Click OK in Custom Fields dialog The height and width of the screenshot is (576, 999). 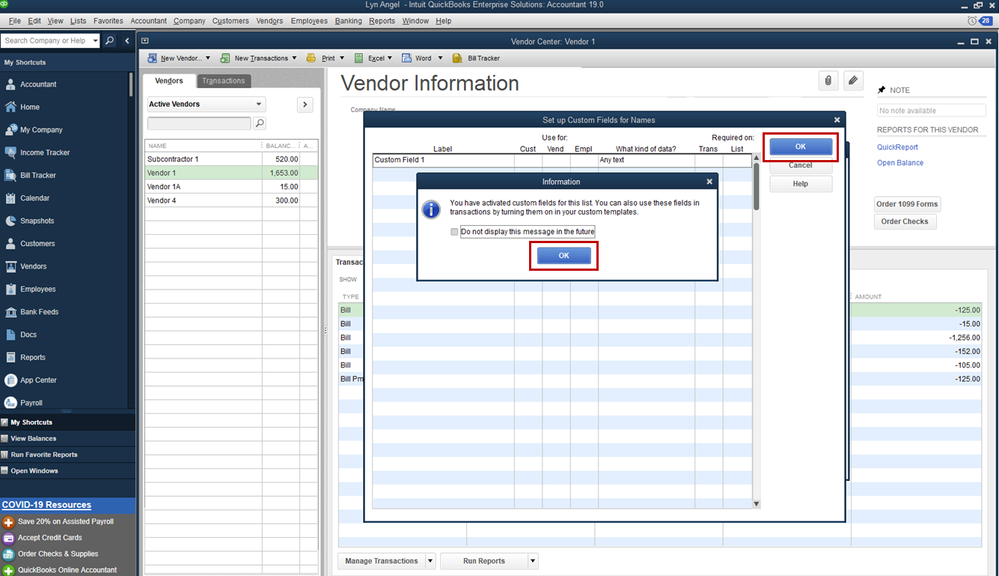point(800,147)
